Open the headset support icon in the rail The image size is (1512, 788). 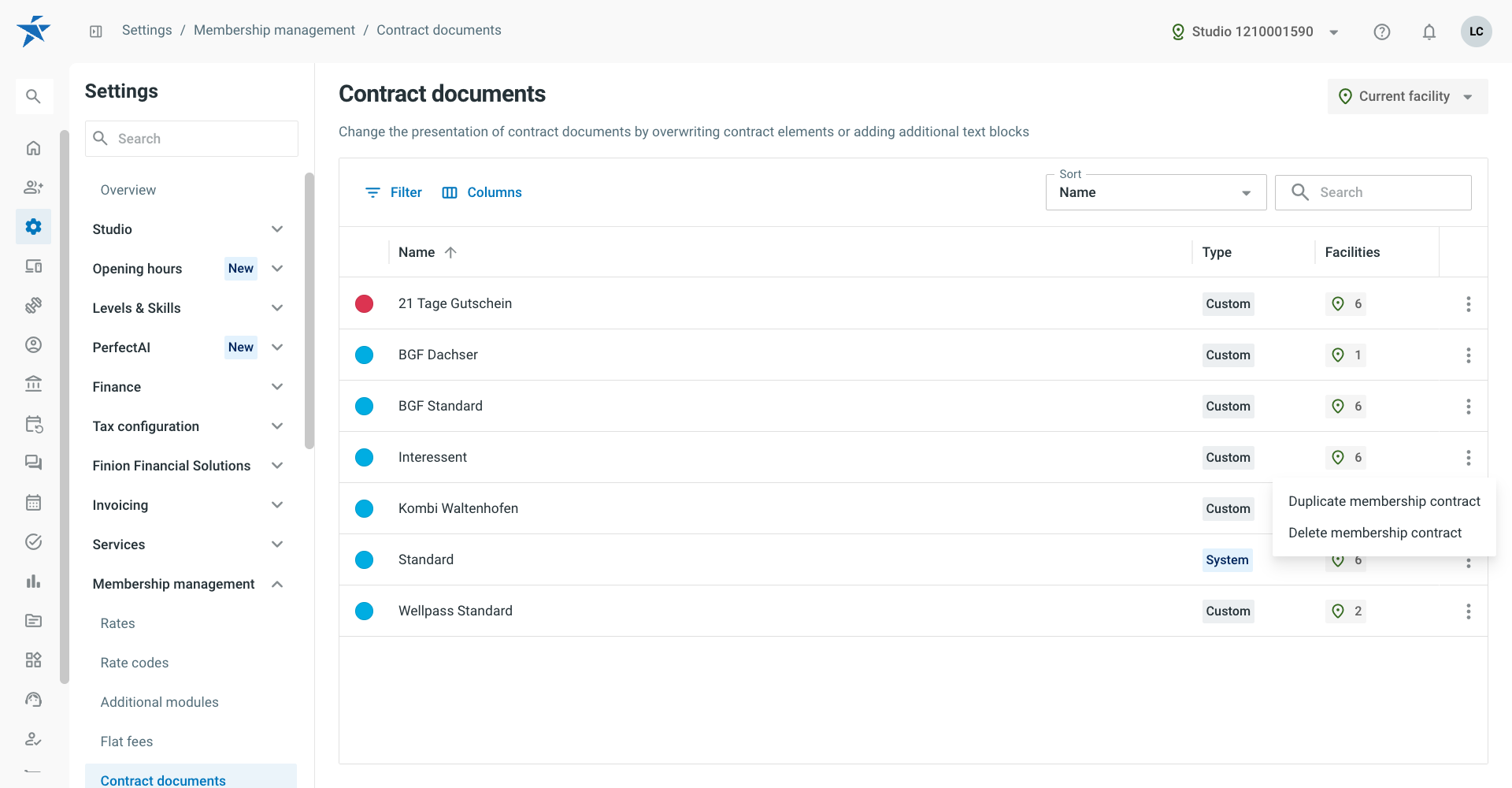(x=33, y=700)
